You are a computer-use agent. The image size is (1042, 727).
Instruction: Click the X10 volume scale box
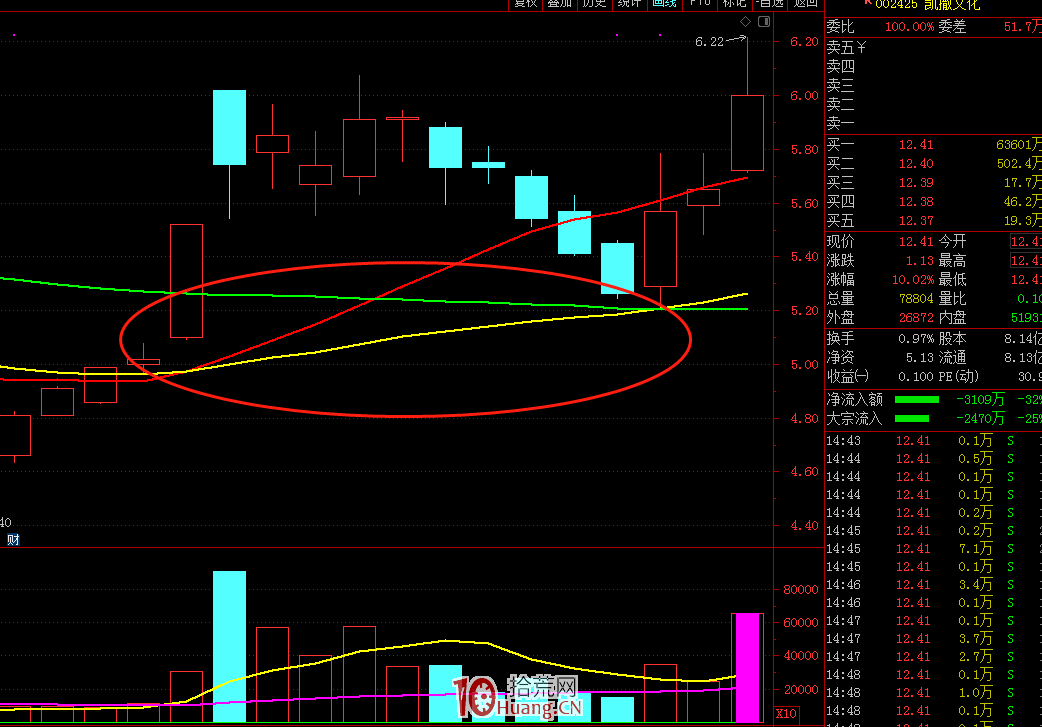pos(786,714)
